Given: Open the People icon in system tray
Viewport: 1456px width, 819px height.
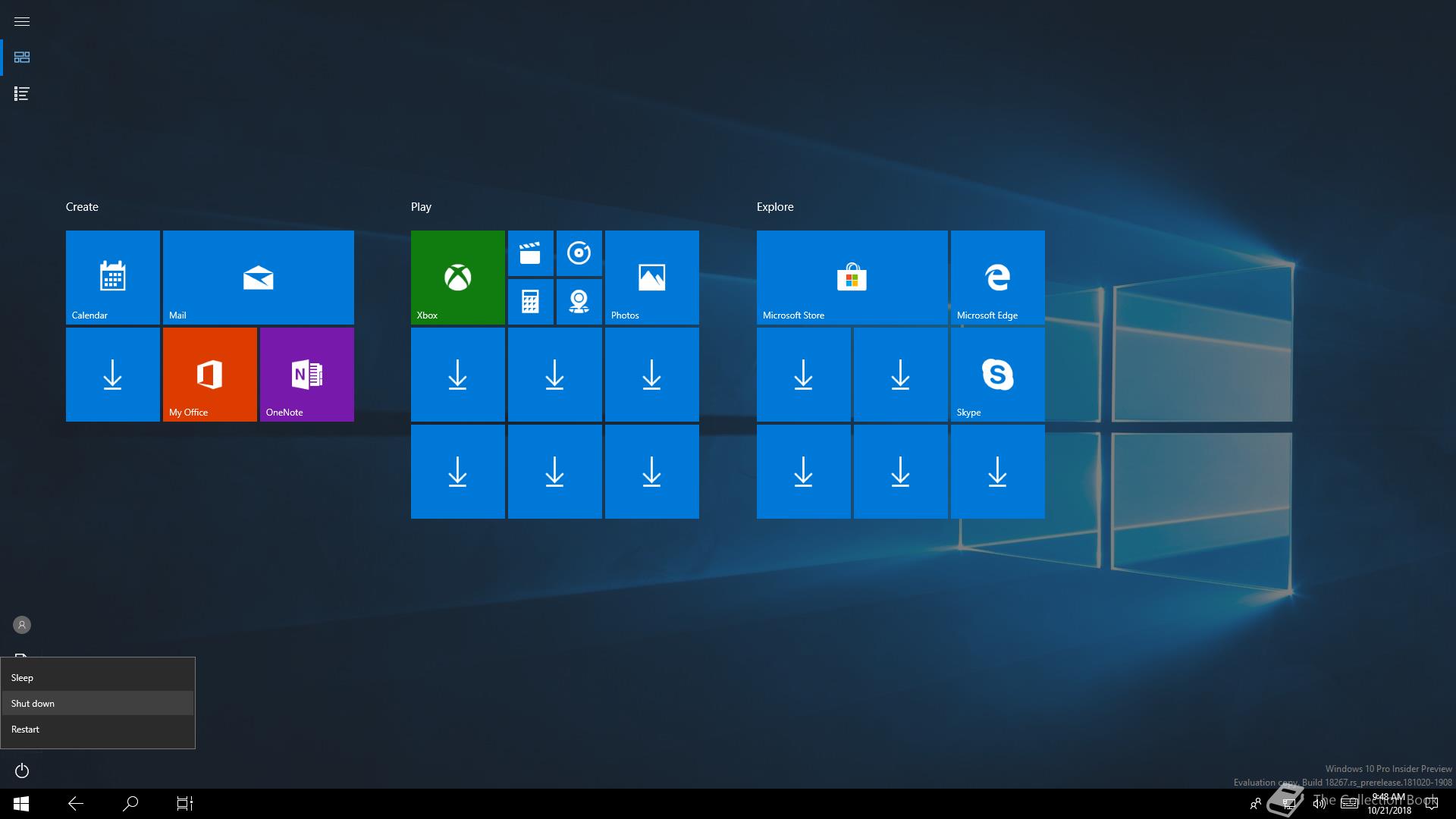Looking at the screenshot, I should point(1256,804).
